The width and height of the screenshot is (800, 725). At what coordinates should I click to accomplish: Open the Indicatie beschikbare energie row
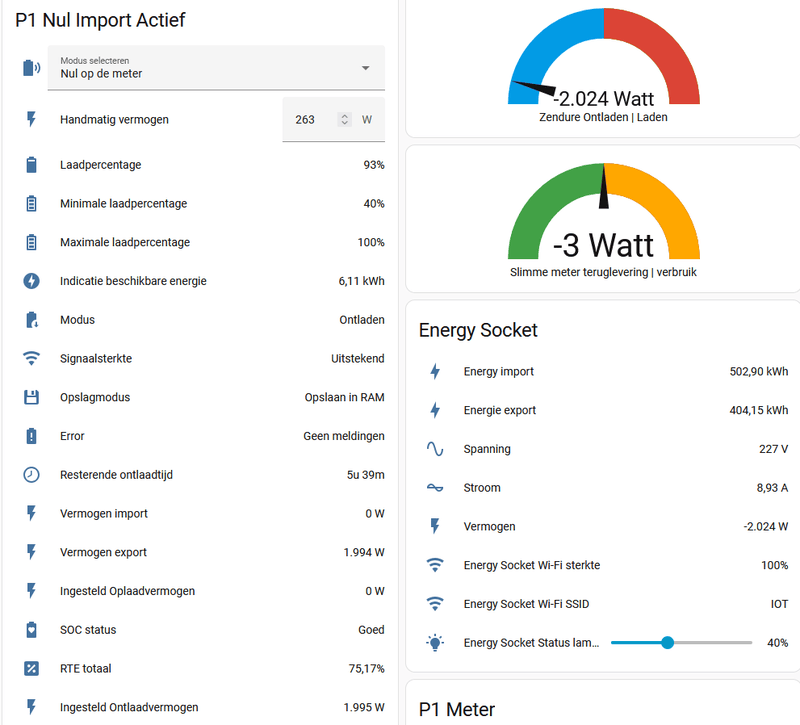coord(200,281)
